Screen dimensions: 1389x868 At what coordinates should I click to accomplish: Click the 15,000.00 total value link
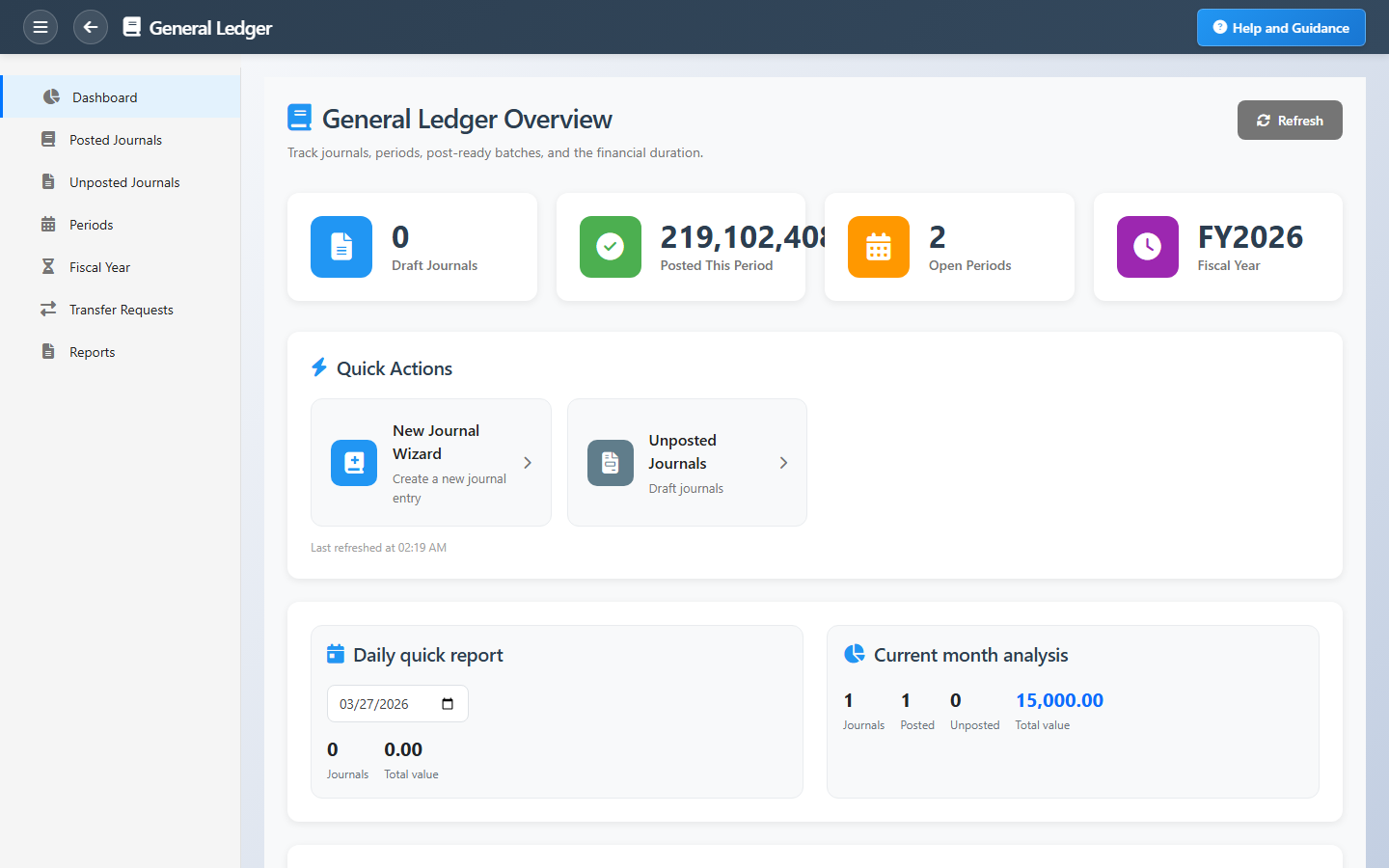(x=1059, y=700)
